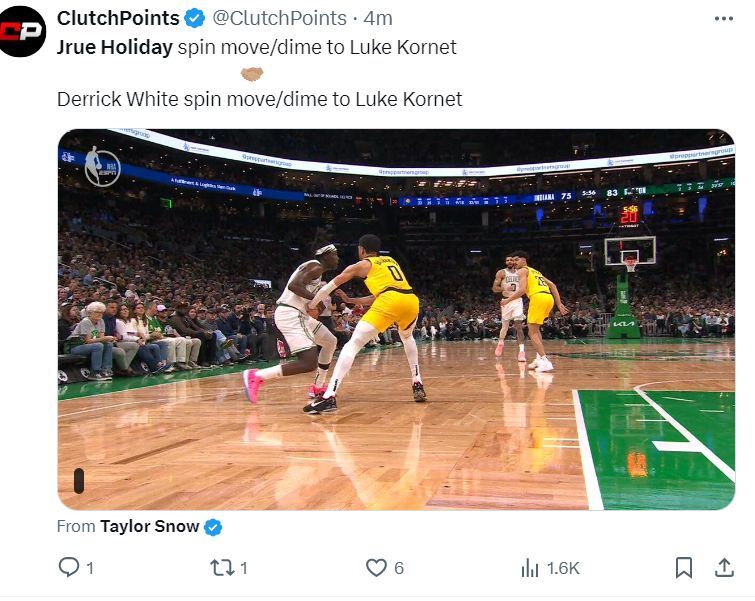Click the share upload arrow icon
This screenshot has height=601, width=755.
pyautogui.click(x=724, y=568)
